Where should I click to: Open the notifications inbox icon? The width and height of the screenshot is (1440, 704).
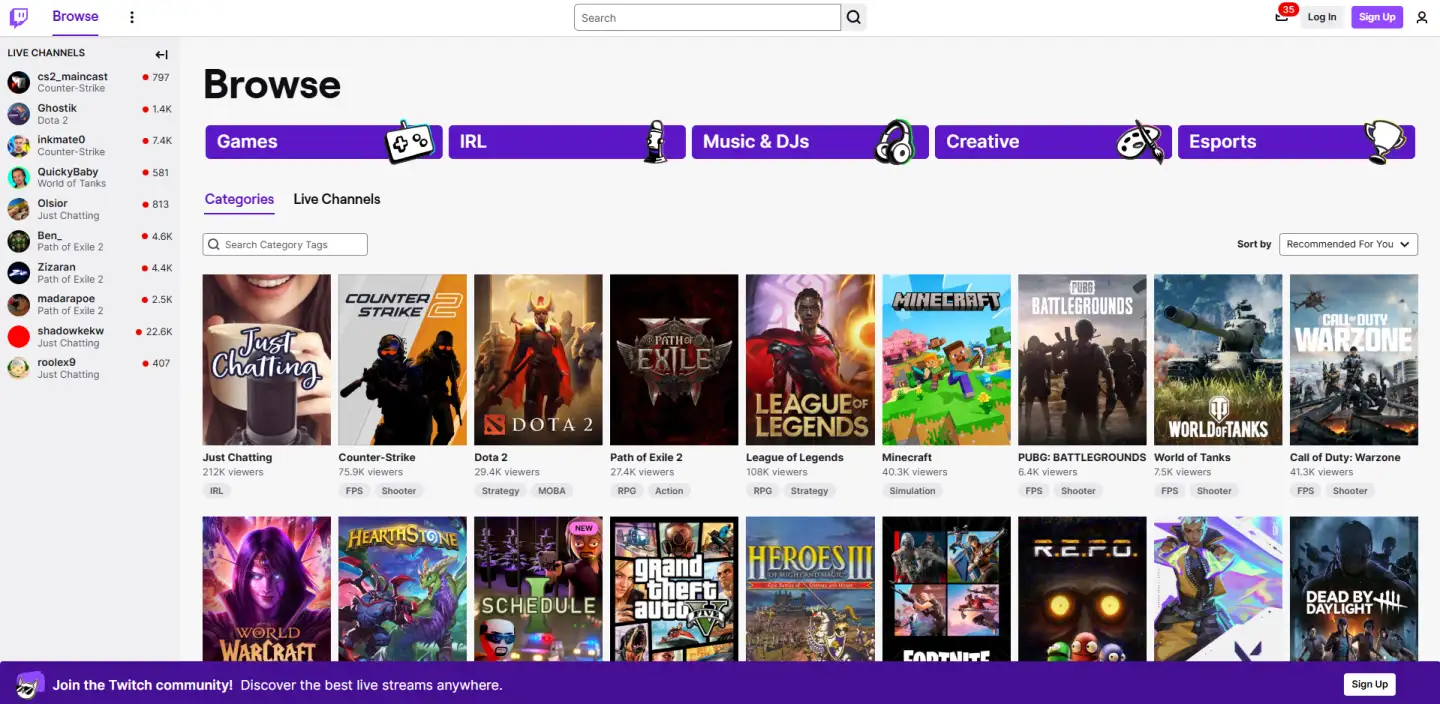tap(1282, 17)
